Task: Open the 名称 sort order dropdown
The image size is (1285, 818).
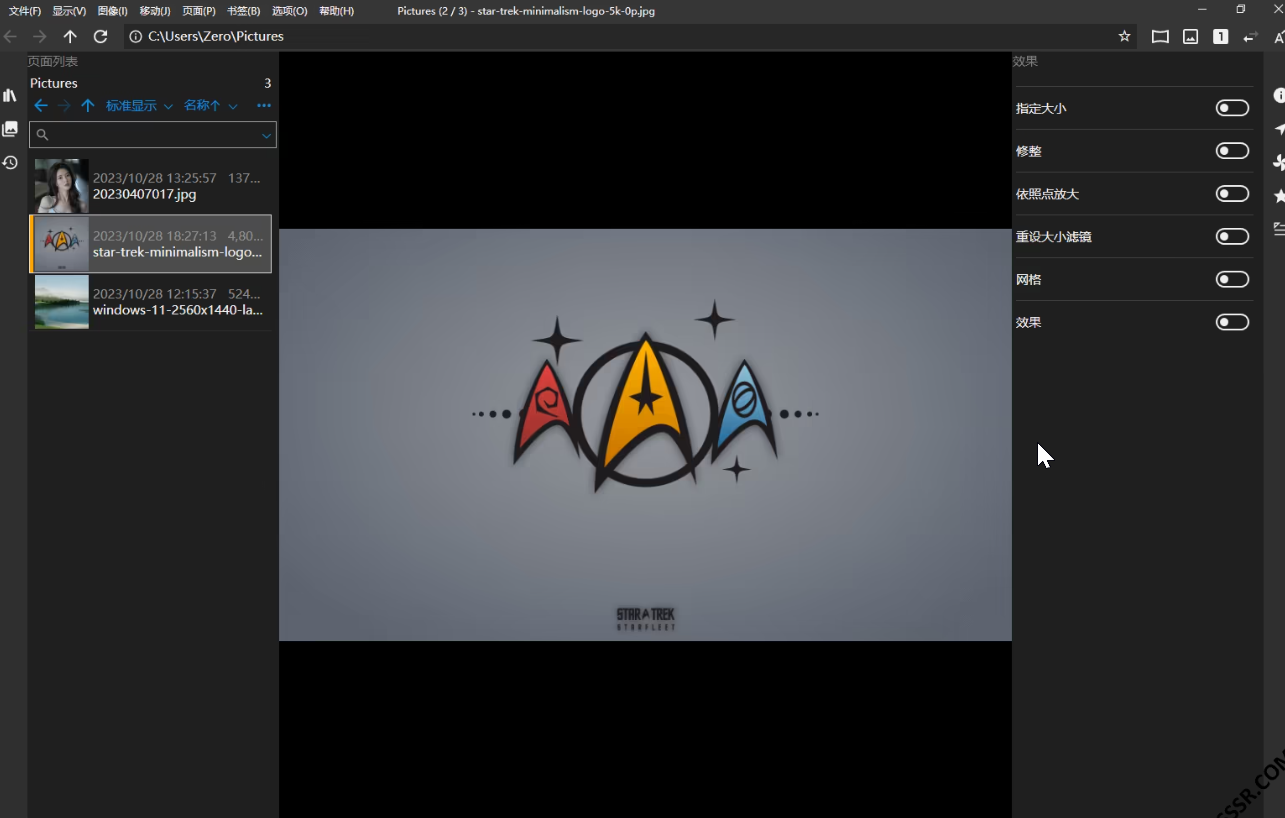Action: tap(210, 106)
